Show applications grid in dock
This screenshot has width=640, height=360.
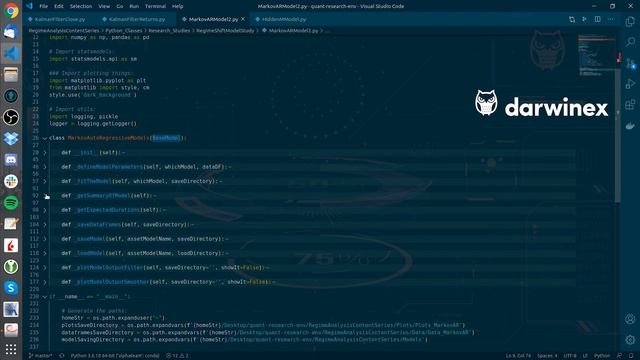coord(11,349)
